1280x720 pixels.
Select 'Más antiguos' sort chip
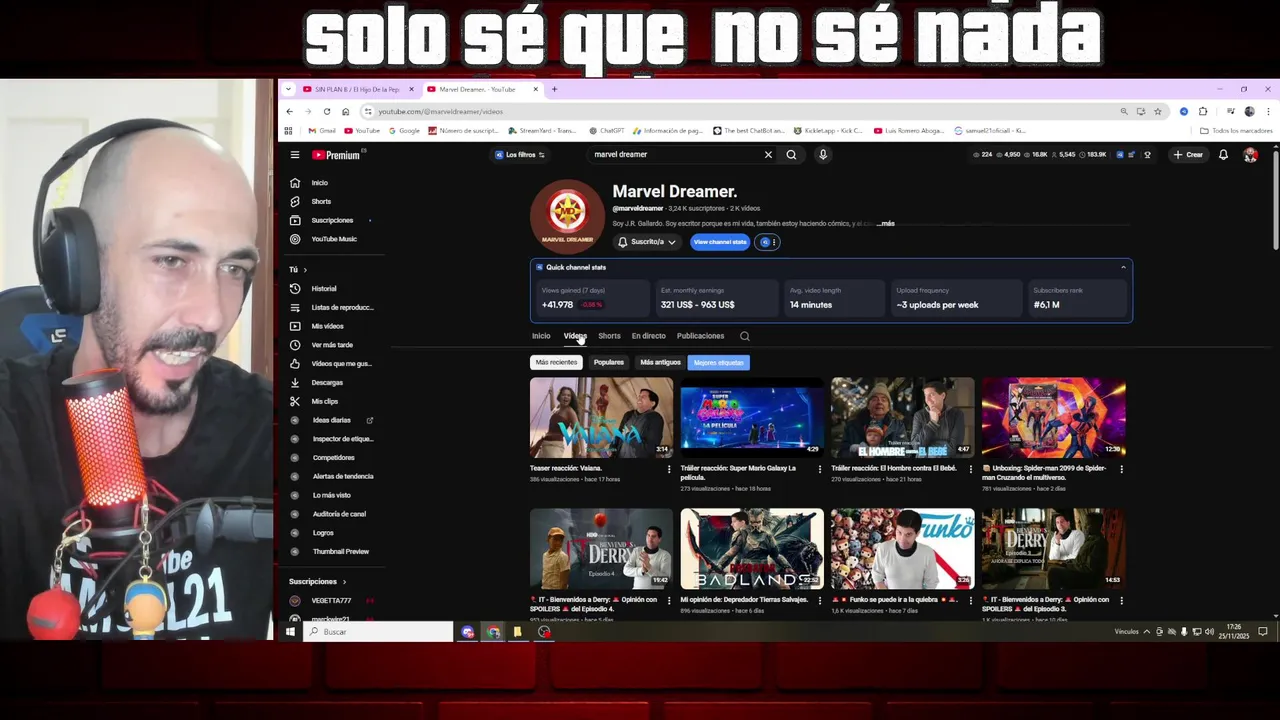point(660,362)
